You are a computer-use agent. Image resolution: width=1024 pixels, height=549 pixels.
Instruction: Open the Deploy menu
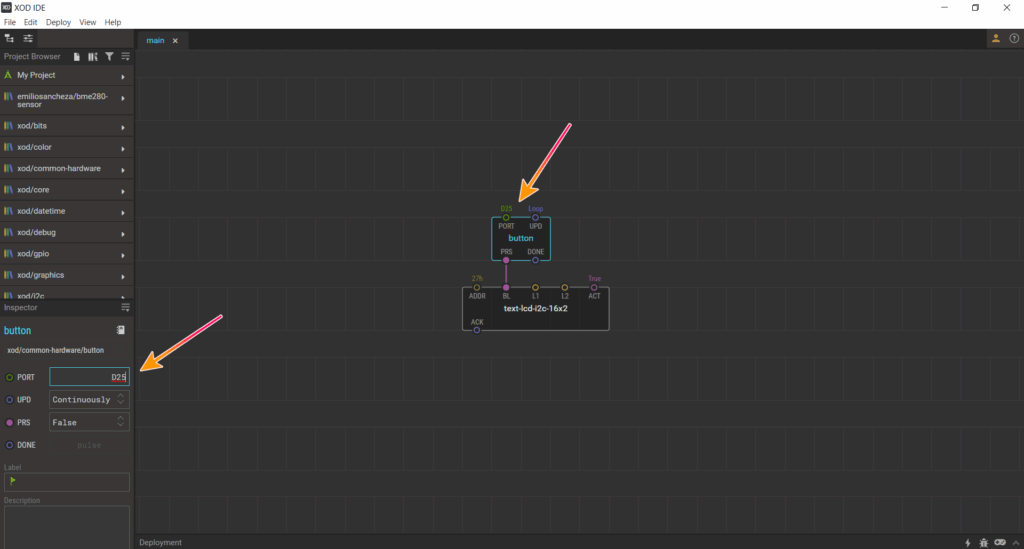pyautogui.click(x=58, y=22)
